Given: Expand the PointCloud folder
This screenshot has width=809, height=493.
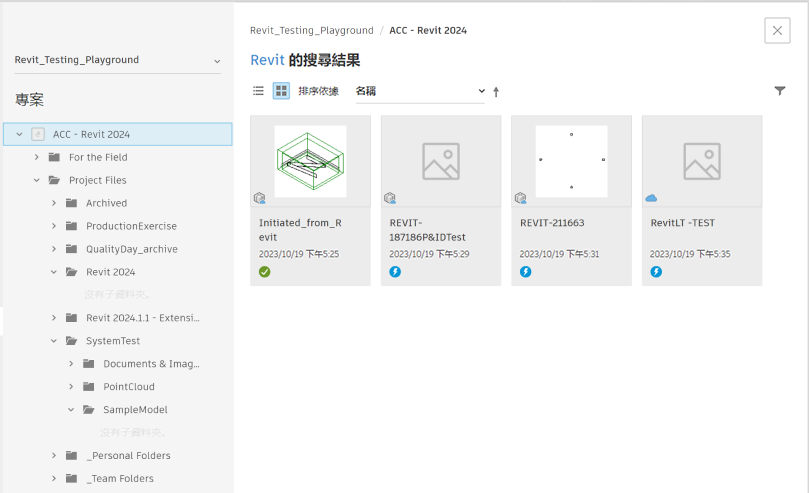Looking at the screenshot, I should 71,387.
